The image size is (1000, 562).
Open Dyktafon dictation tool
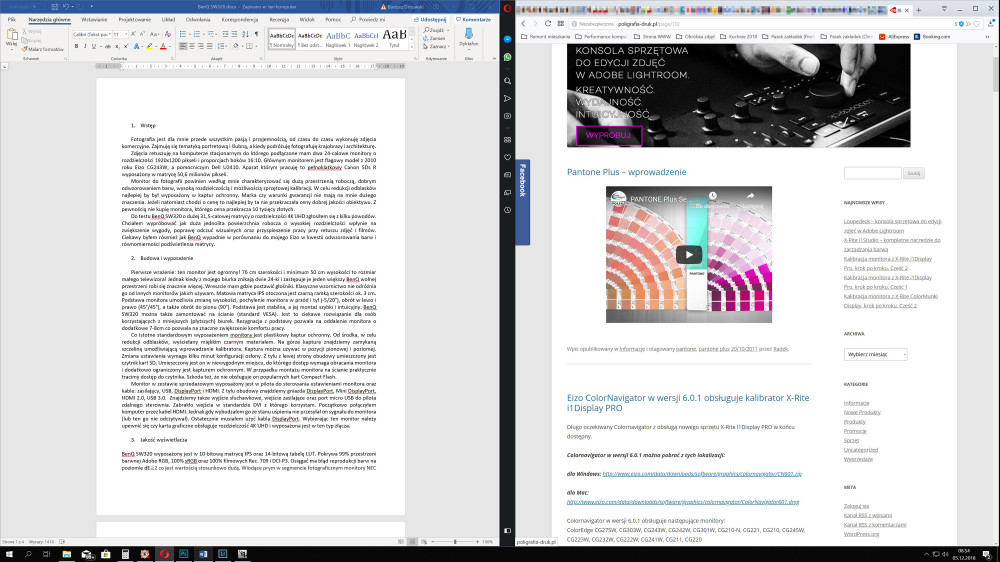pos(469,37)
